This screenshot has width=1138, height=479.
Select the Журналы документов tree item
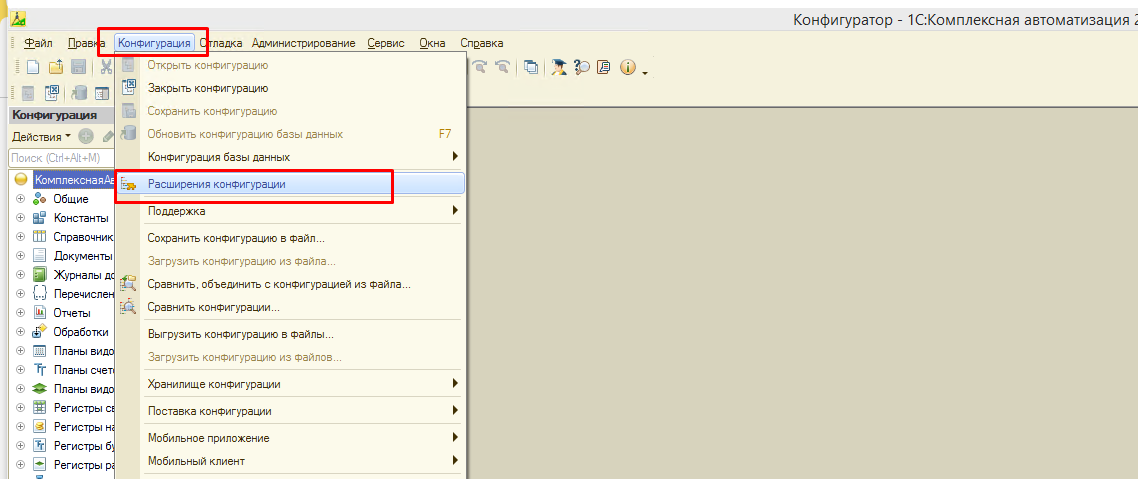pyautogui.click(x=83, y=274)
